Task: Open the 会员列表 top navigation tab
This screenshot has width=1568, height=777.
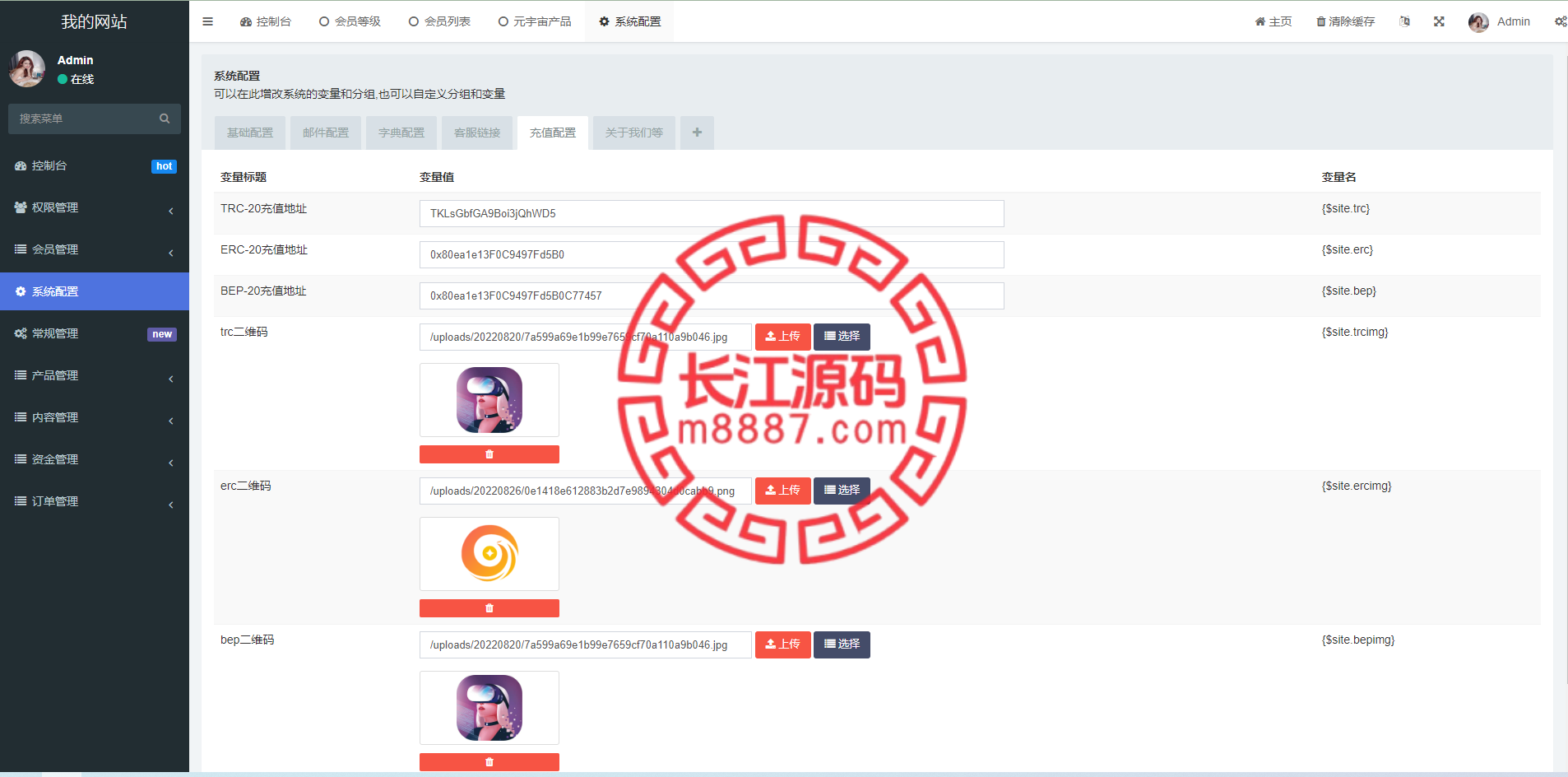Action: click(439, 21)
